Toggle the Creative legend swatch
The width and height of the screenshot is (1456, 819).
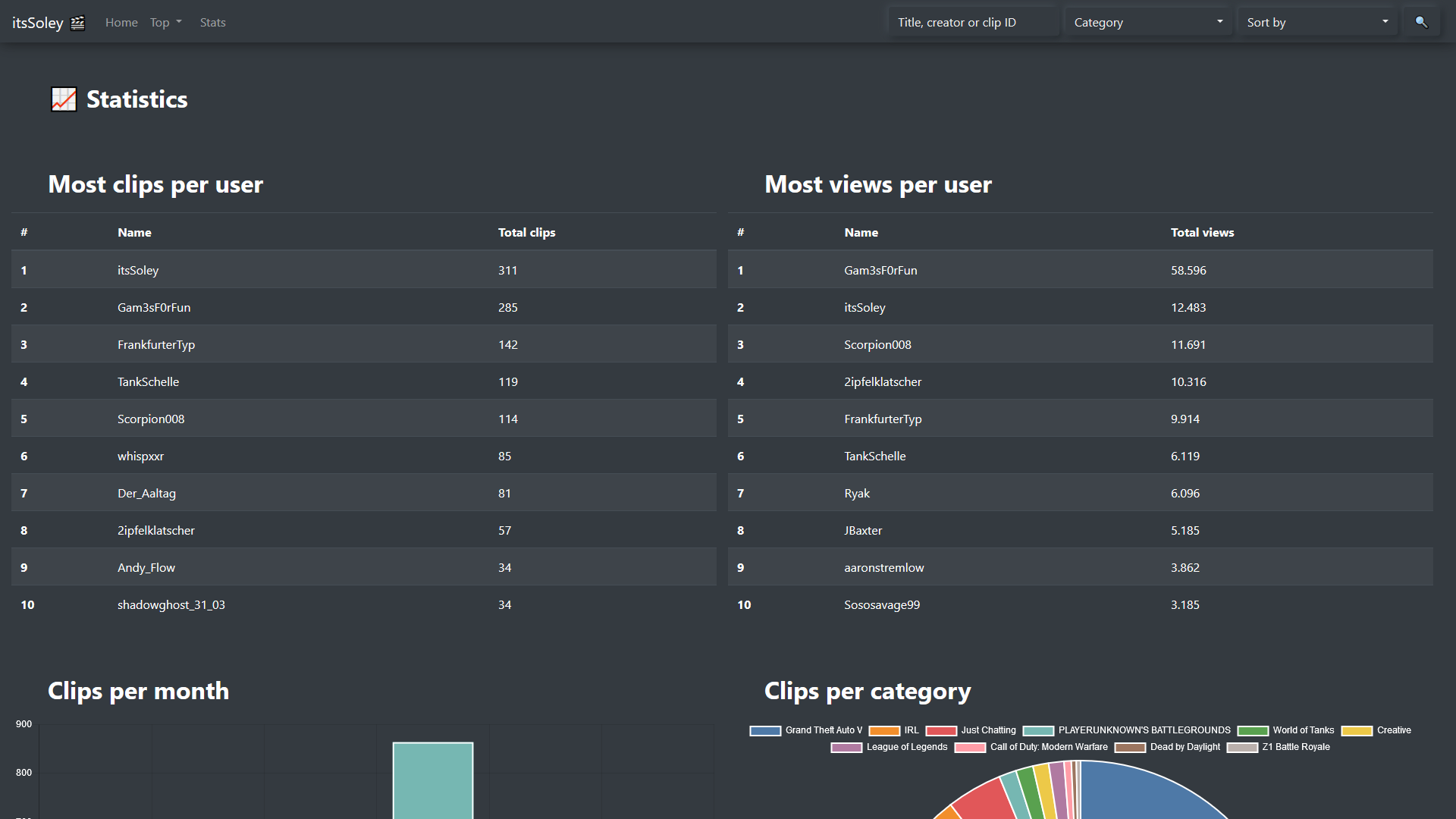pos(1357,730)
